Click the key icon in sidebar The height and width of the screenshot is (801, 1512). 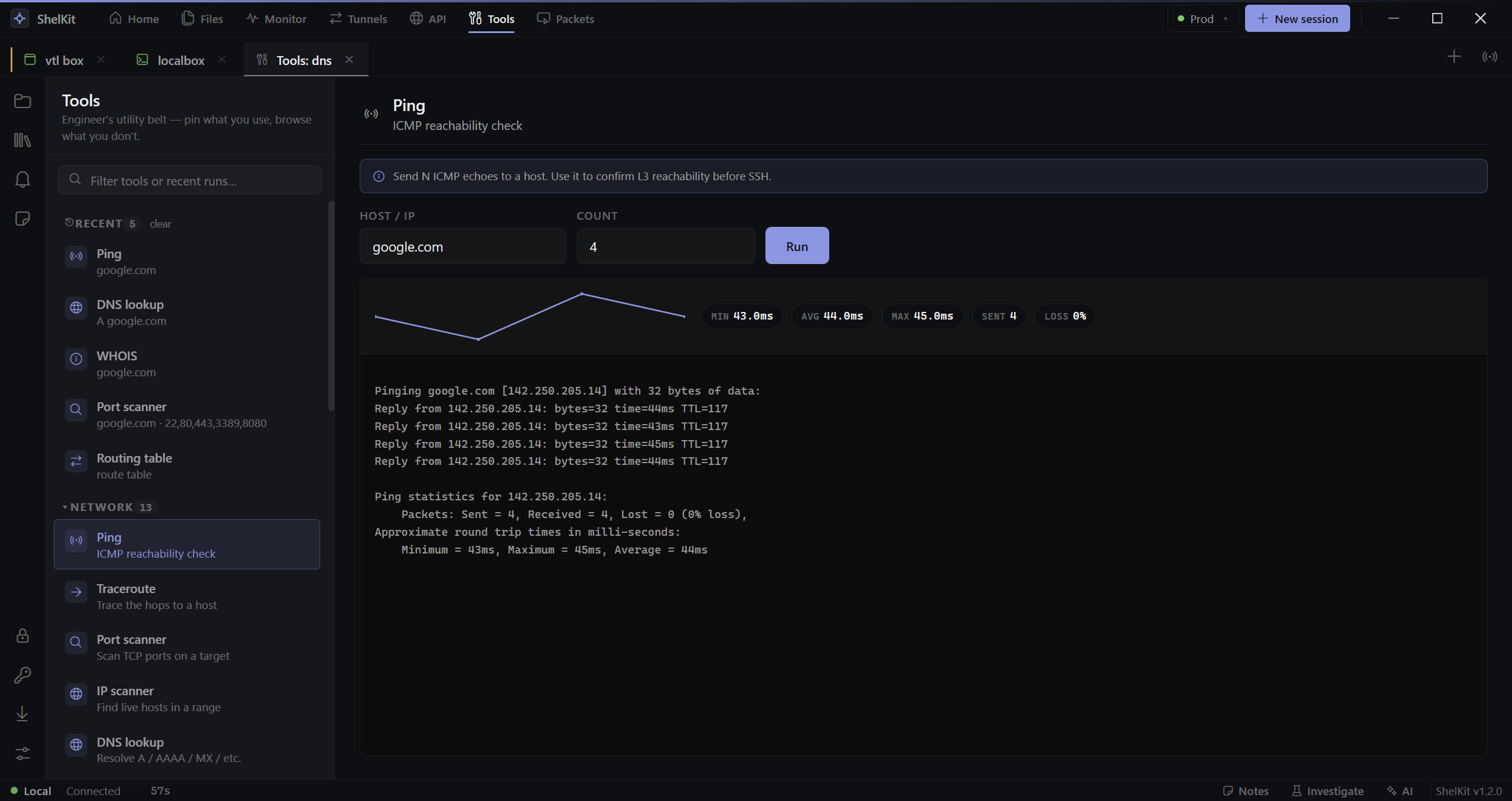22,675
